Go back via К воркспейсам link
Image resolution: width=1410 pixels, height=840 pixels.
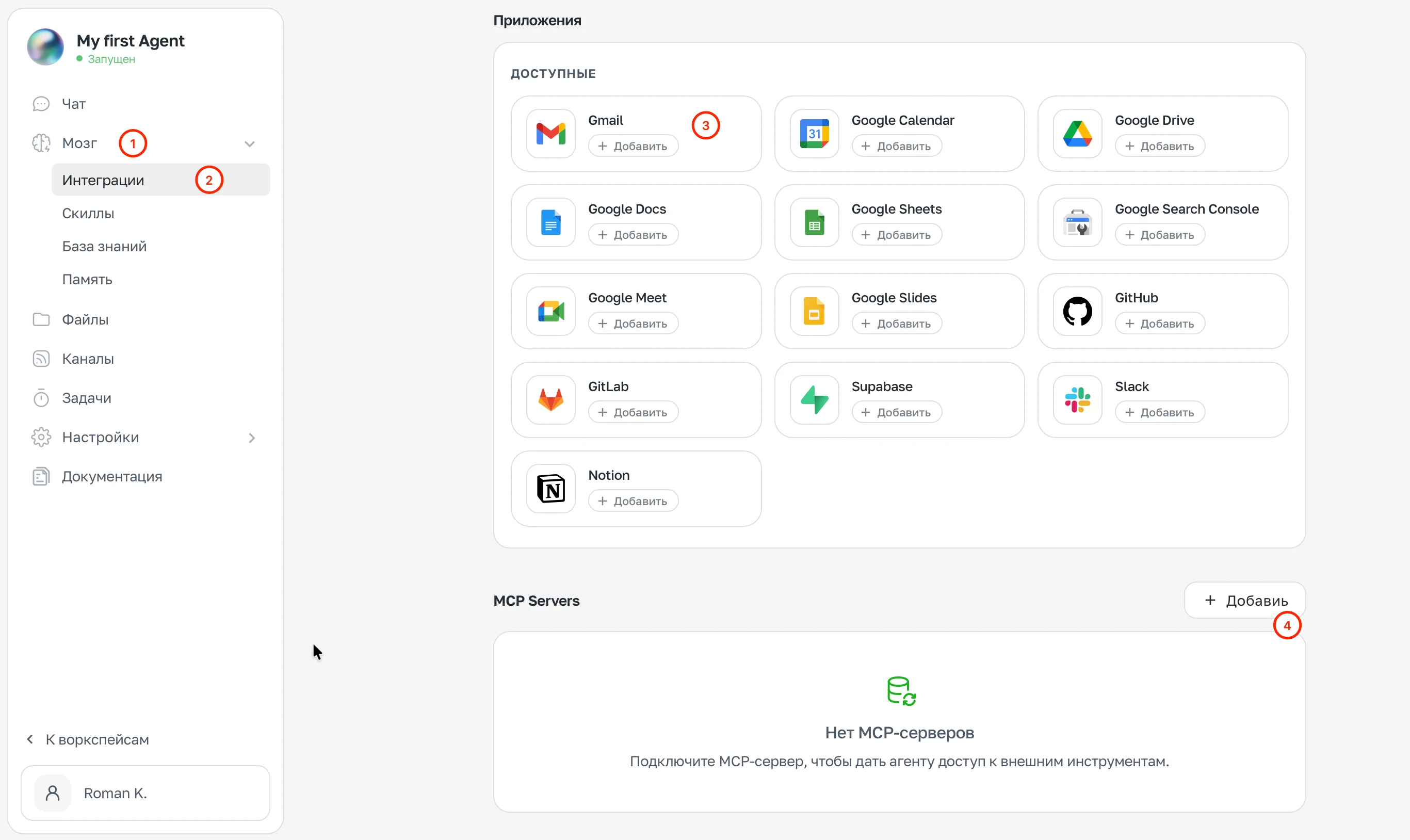88,740
